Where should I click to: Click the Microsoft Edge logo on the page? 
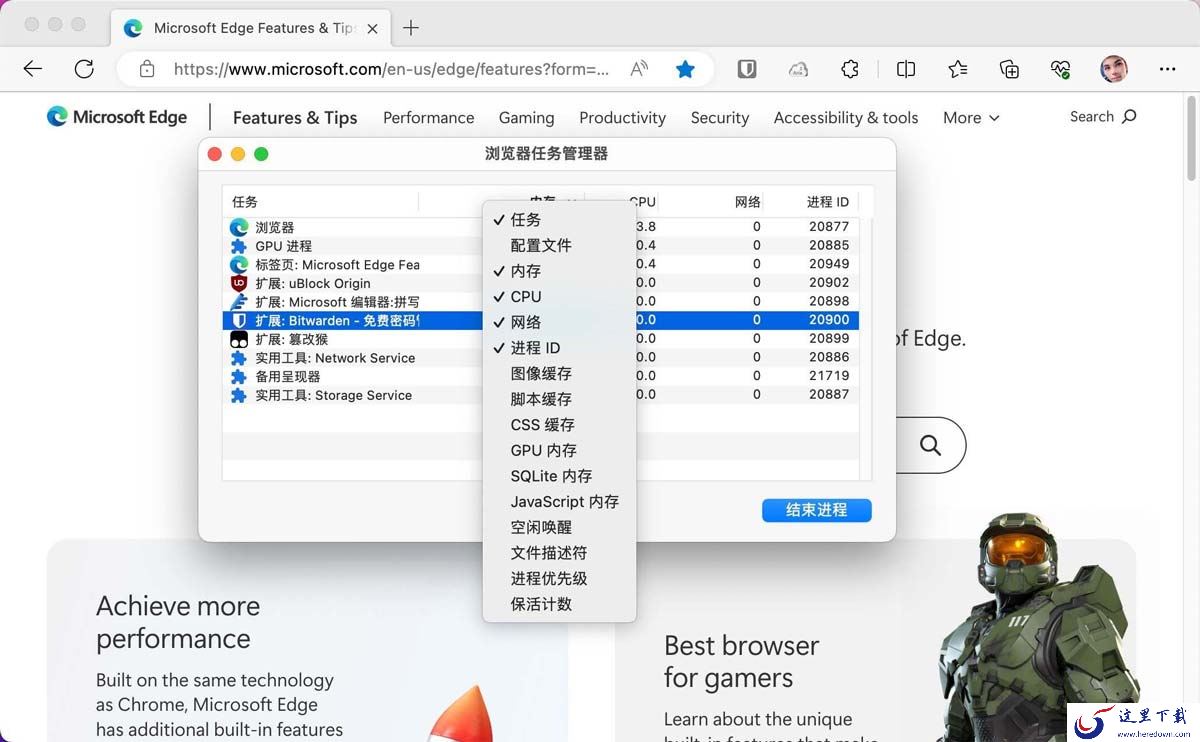117,117
